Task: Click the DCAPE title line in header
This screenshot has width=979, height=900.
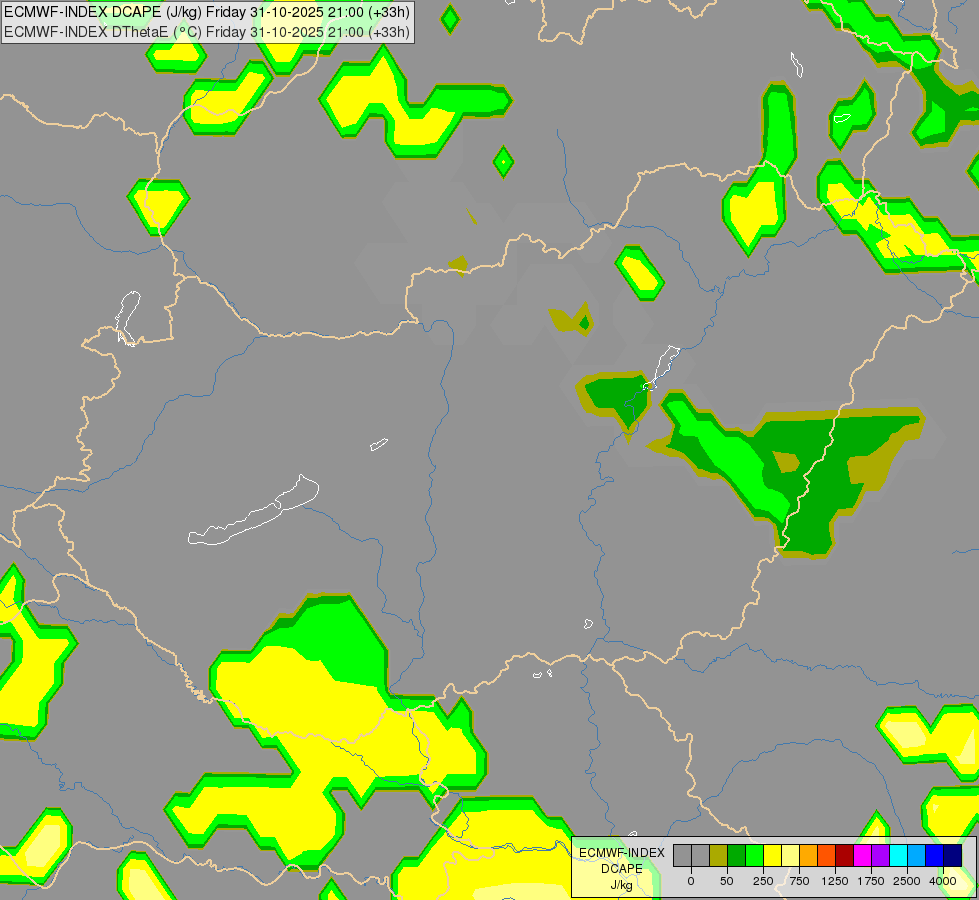Action: coord(207,12)
